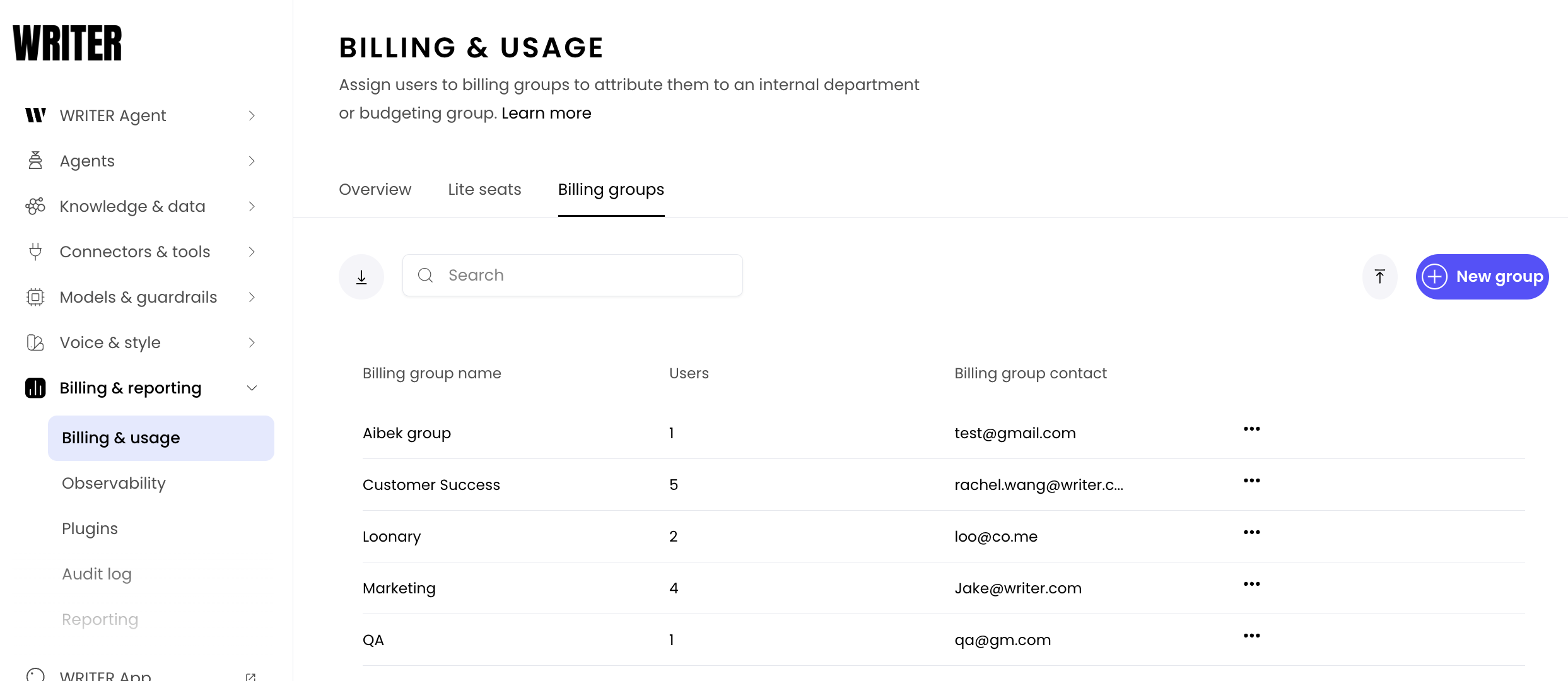Open the three-dot menu for Marketing
Screen dimensions: 1568x681
point(1251,585)
